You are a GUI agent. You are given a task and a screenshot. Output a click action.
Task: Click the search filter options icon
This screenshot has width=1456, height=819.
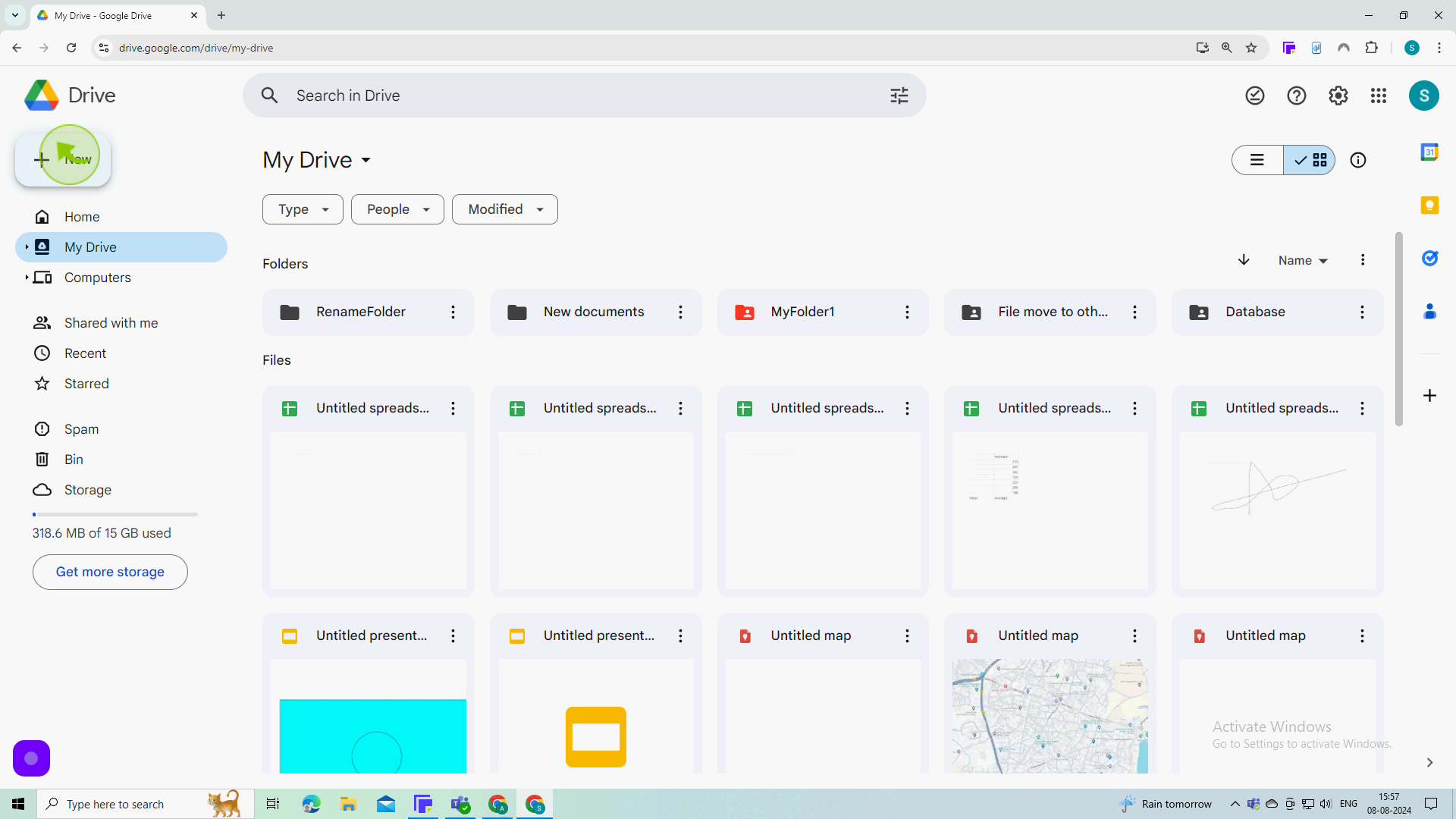899,95
